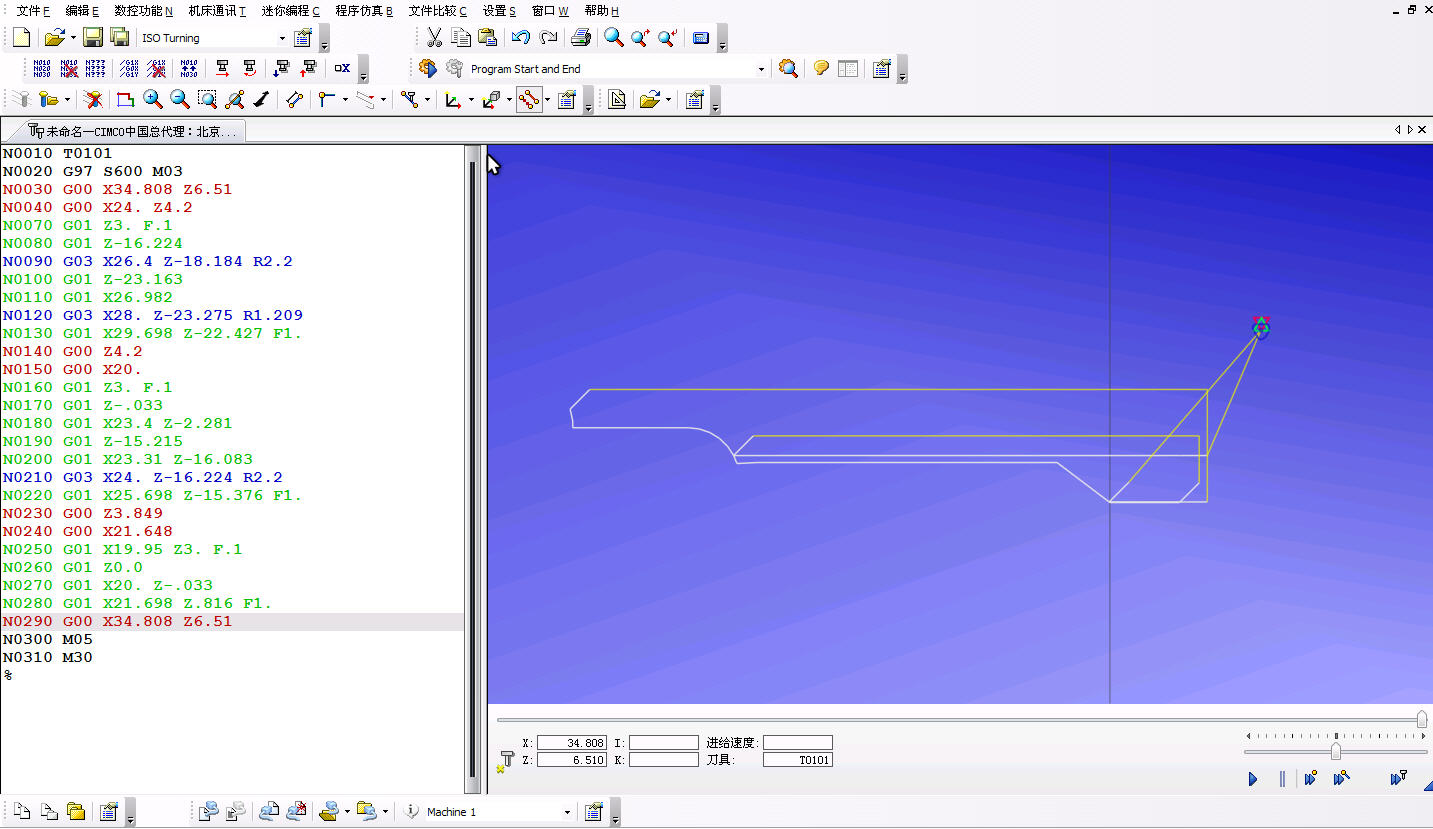
Task: Print the NC program
Action: (x=581, y=38)
